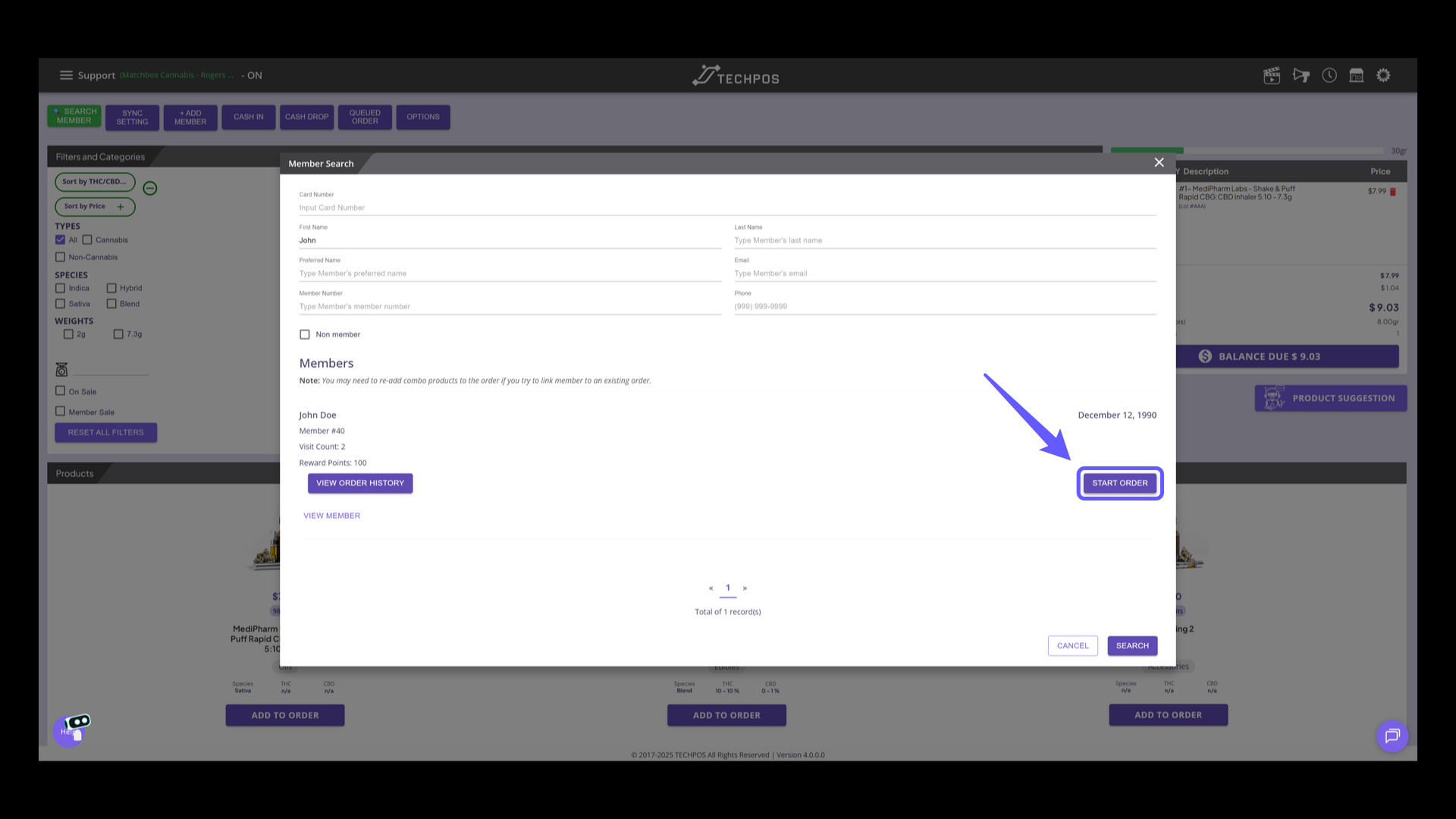Click the store icon in top bar
1456x819 pixels.
click(x=1356, y=75)
